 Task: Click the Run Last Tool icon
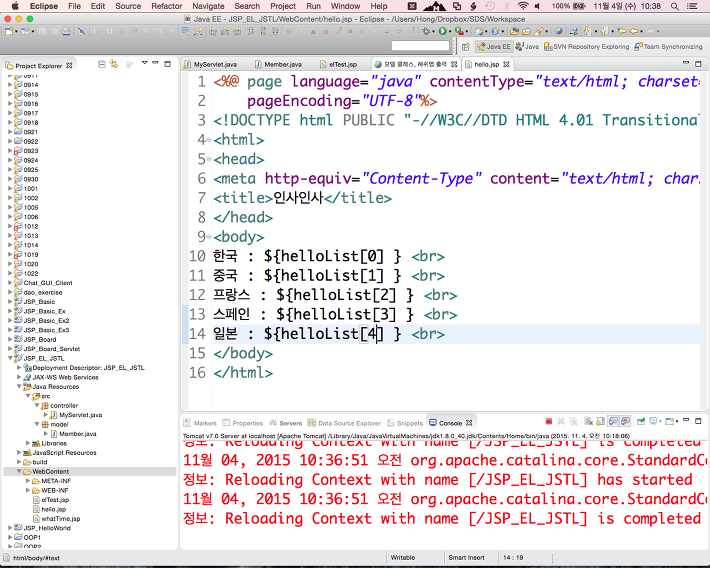[459, 31]
